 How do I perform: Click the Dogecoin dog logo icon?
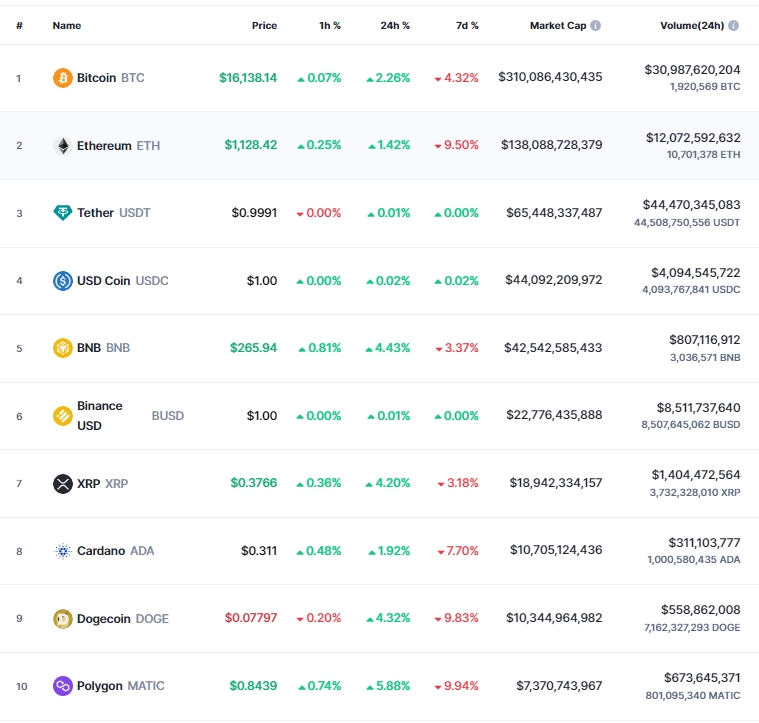62,618
